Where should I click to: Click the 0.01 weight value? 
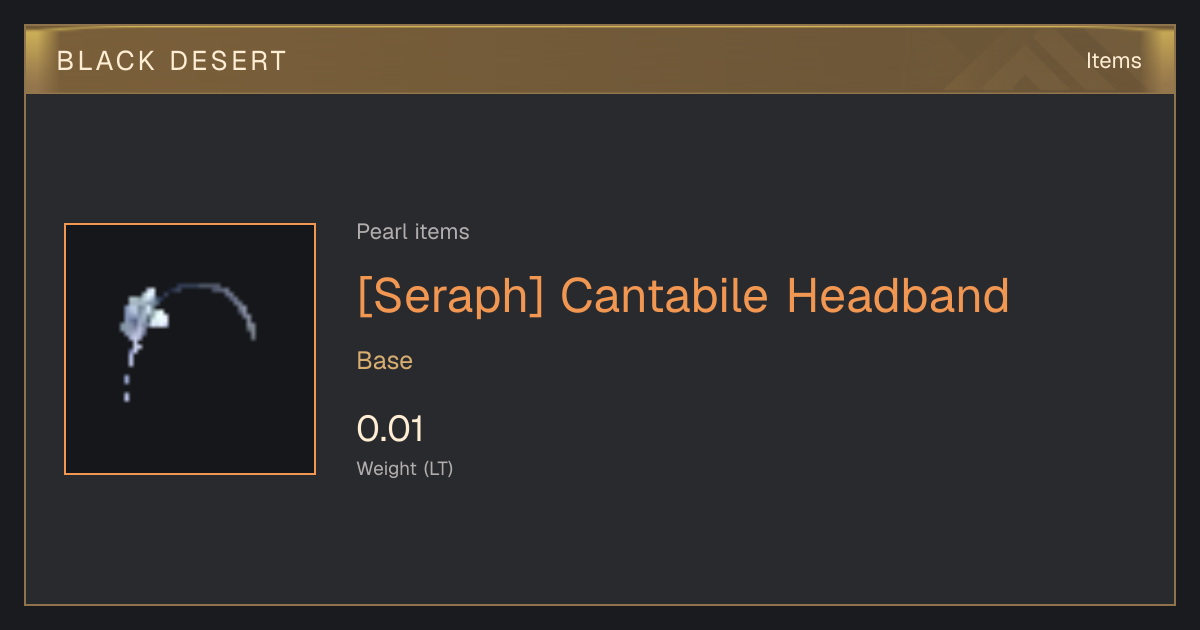(x=390, y=429)
